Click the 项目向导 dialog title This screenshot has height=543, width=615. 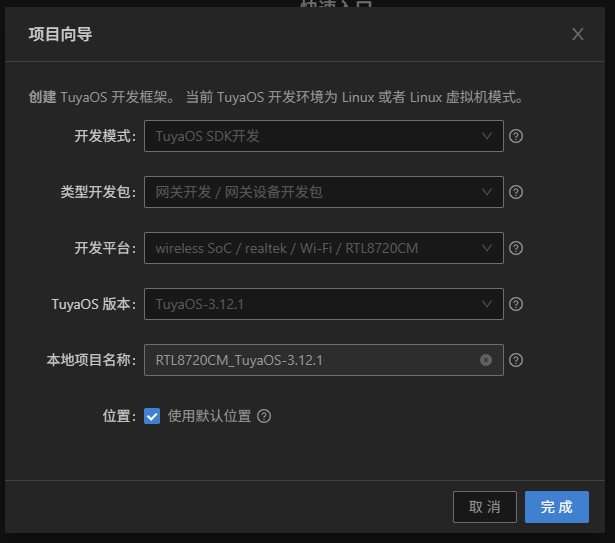point(60,34)
